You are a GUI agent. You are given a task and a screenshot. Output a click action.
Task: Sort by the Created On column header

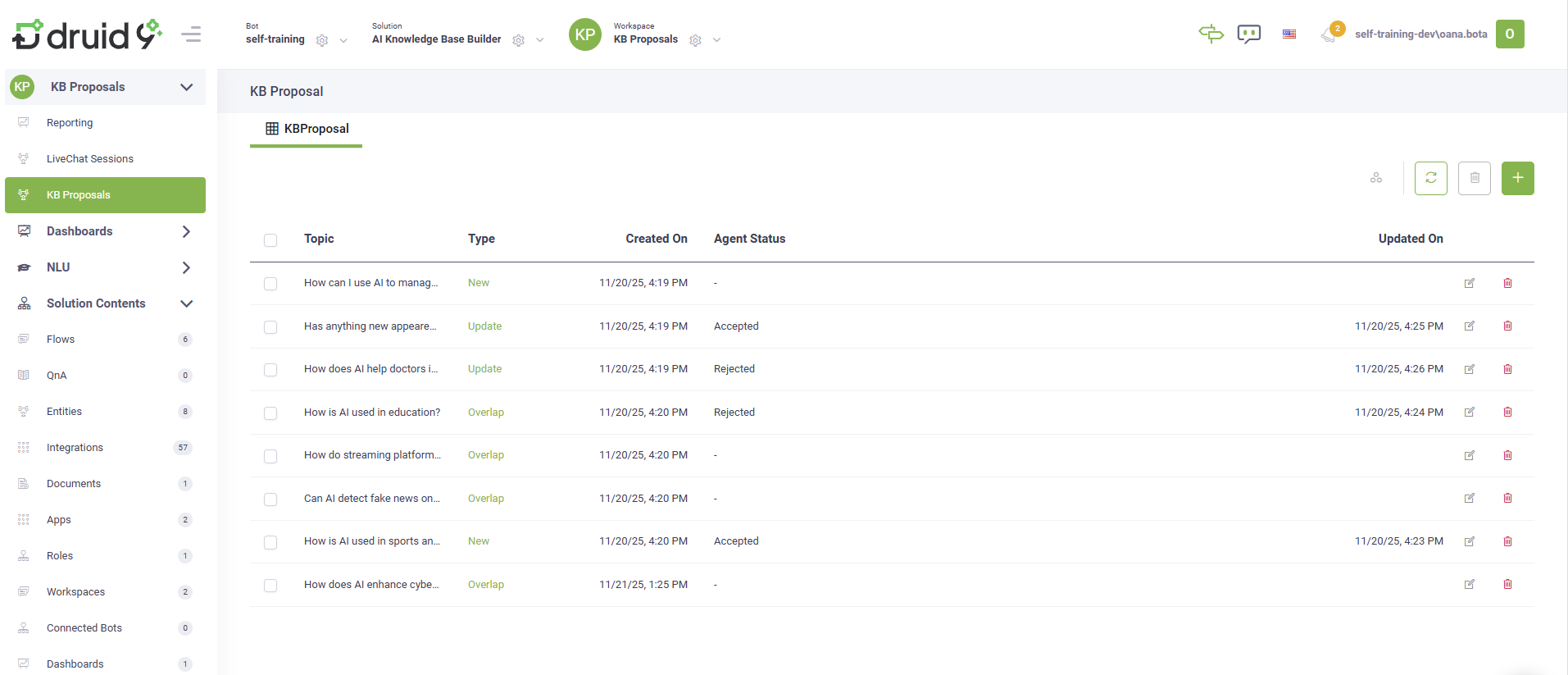click(x=657, y=239)
